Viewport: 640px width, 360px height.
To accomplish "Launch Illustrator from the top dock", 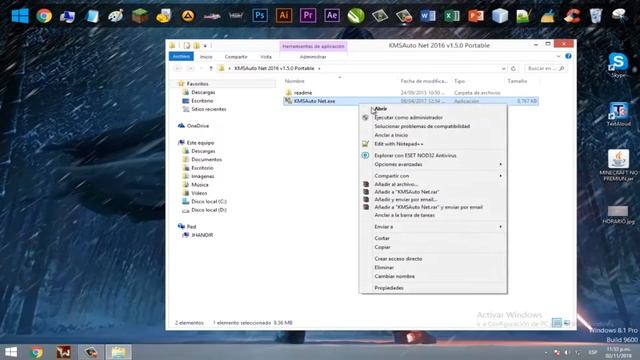I will [284, 16].
